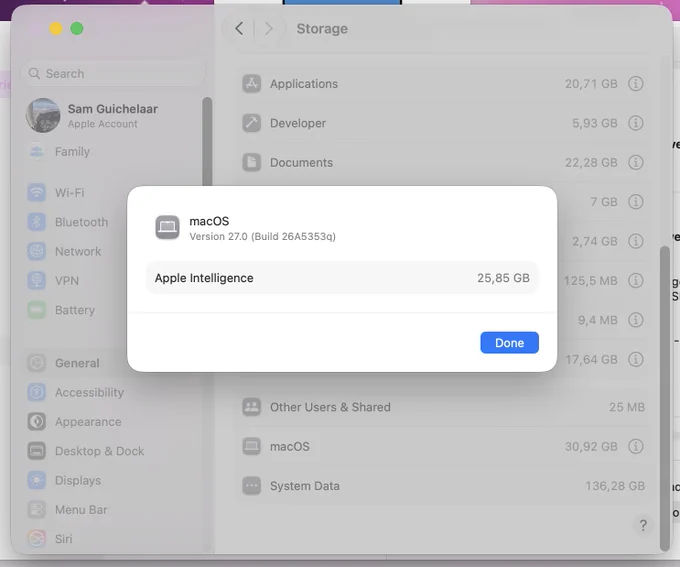Open the Network globe icon in the sidebar
Viewport: 680px width, 567px height.
[36, 251]
